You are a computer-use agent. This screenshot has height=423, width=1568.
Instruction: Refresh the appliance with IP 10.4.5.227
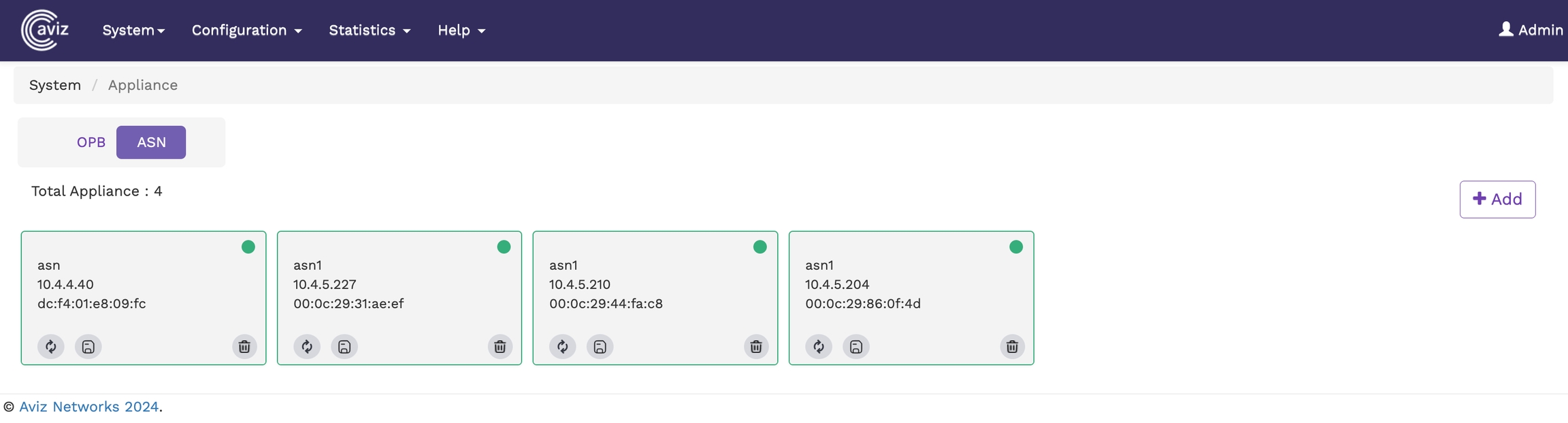pos(307,347)
